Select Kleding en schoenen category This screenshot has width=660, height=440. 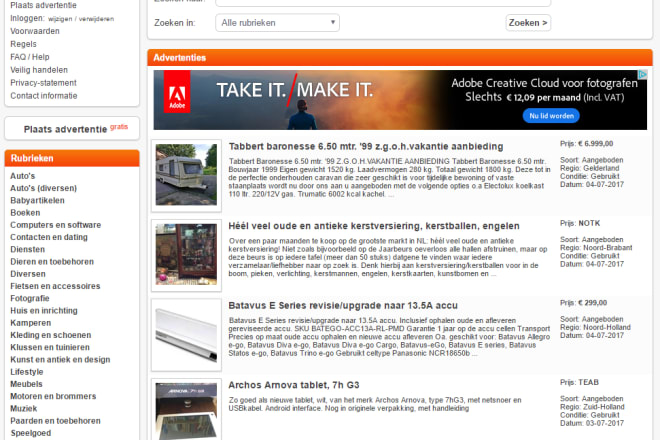click(51, 335)
